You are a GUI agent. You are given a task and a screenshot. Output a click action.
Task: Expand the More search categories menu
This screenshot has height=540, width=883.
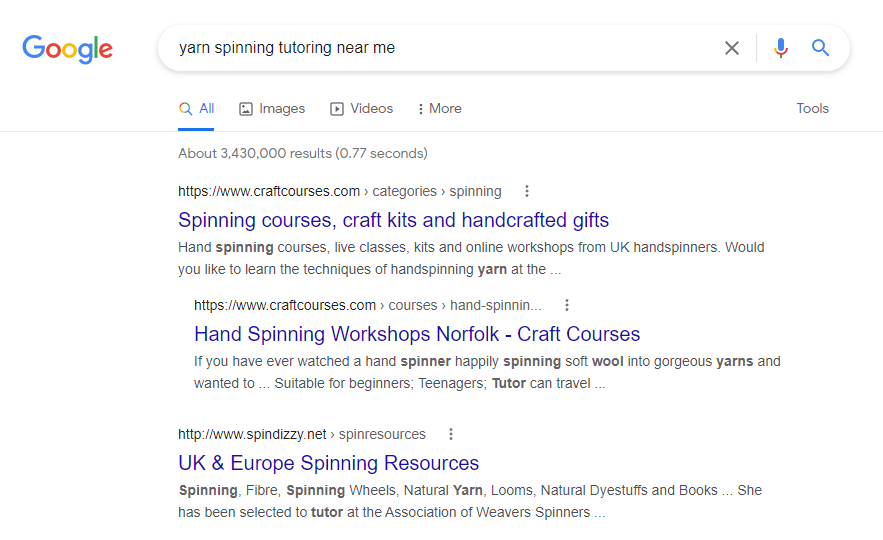pos(439,109)
